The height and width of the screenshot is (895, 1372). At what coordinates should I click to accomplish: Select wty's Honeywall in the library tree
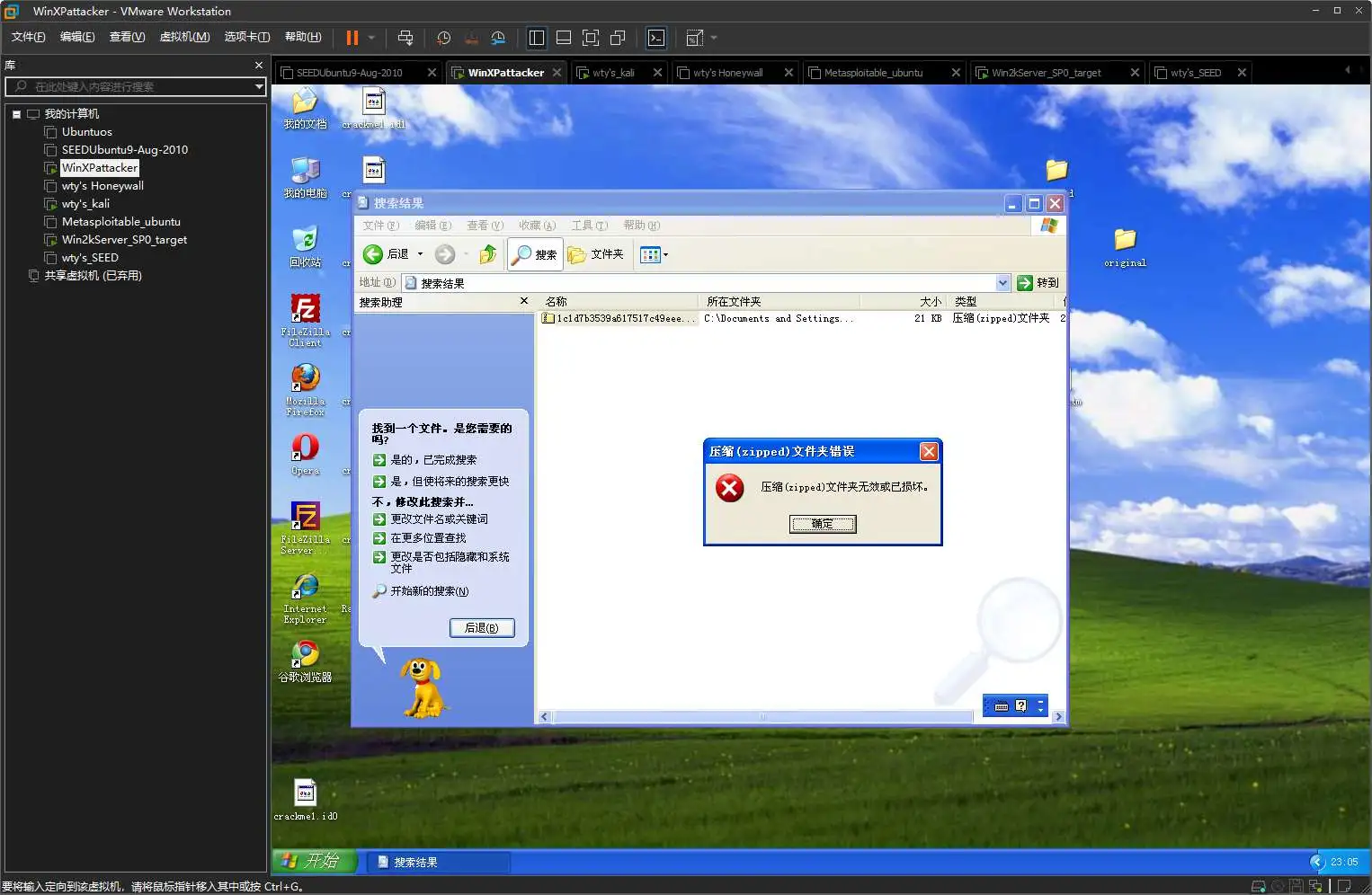tap(102, 186)
